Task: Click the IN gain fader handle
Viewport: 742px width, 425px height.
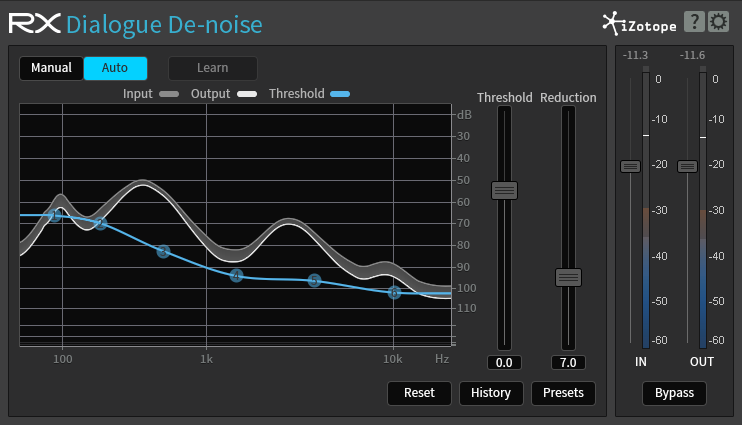Action: 630,166
